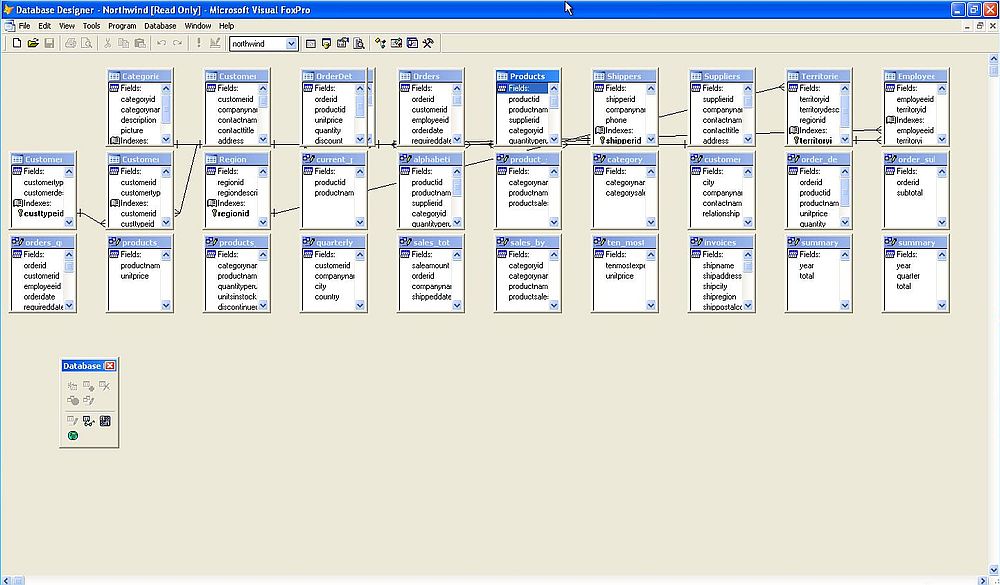This screenshot has height=585, width=1000.
Task: Click 'tenmostexp' field in ten_most view
Action: [625, 265]
